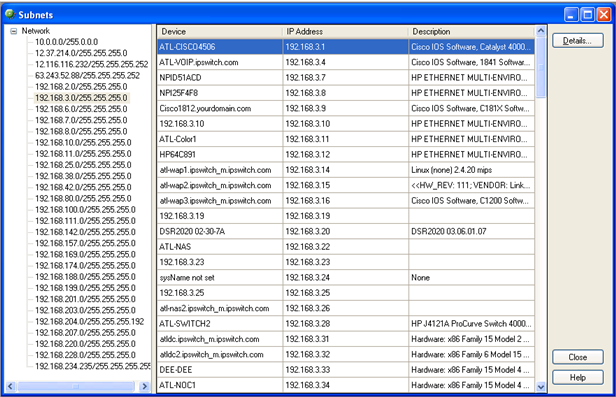Select subnet 192.168.220.0/255.255.255.0
This screenshot has height=397, width=616.
click(85, 344)
